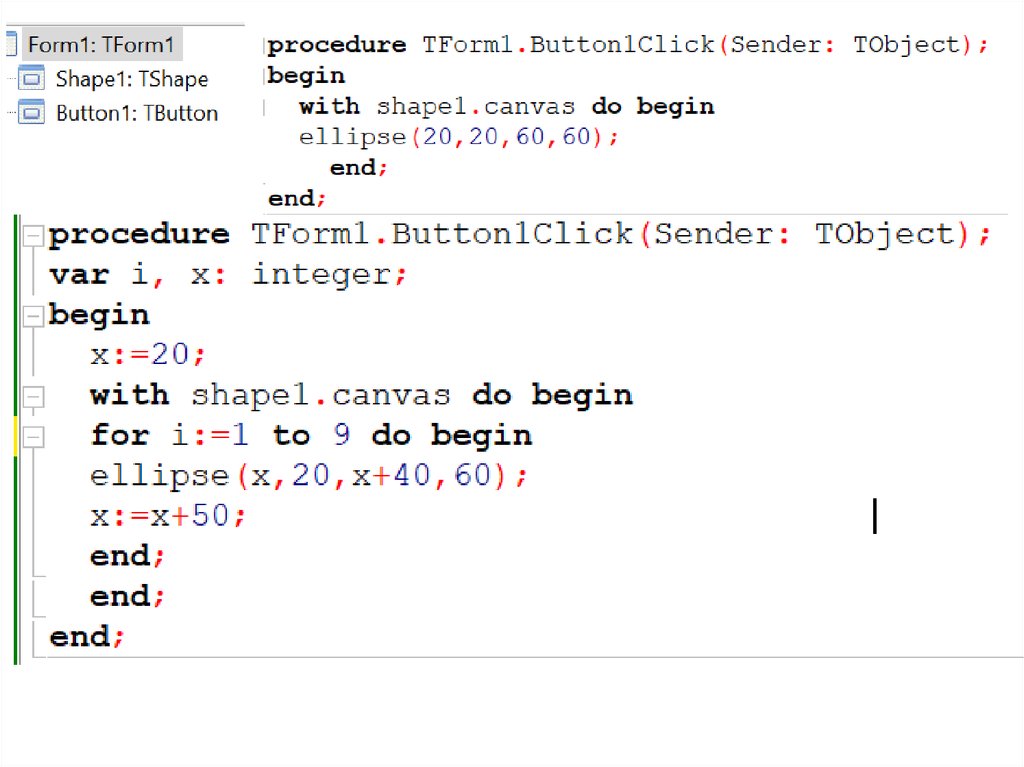
Task: Click 'shape1.canvas' in the upper code snippet
Action: click(475, 106)
